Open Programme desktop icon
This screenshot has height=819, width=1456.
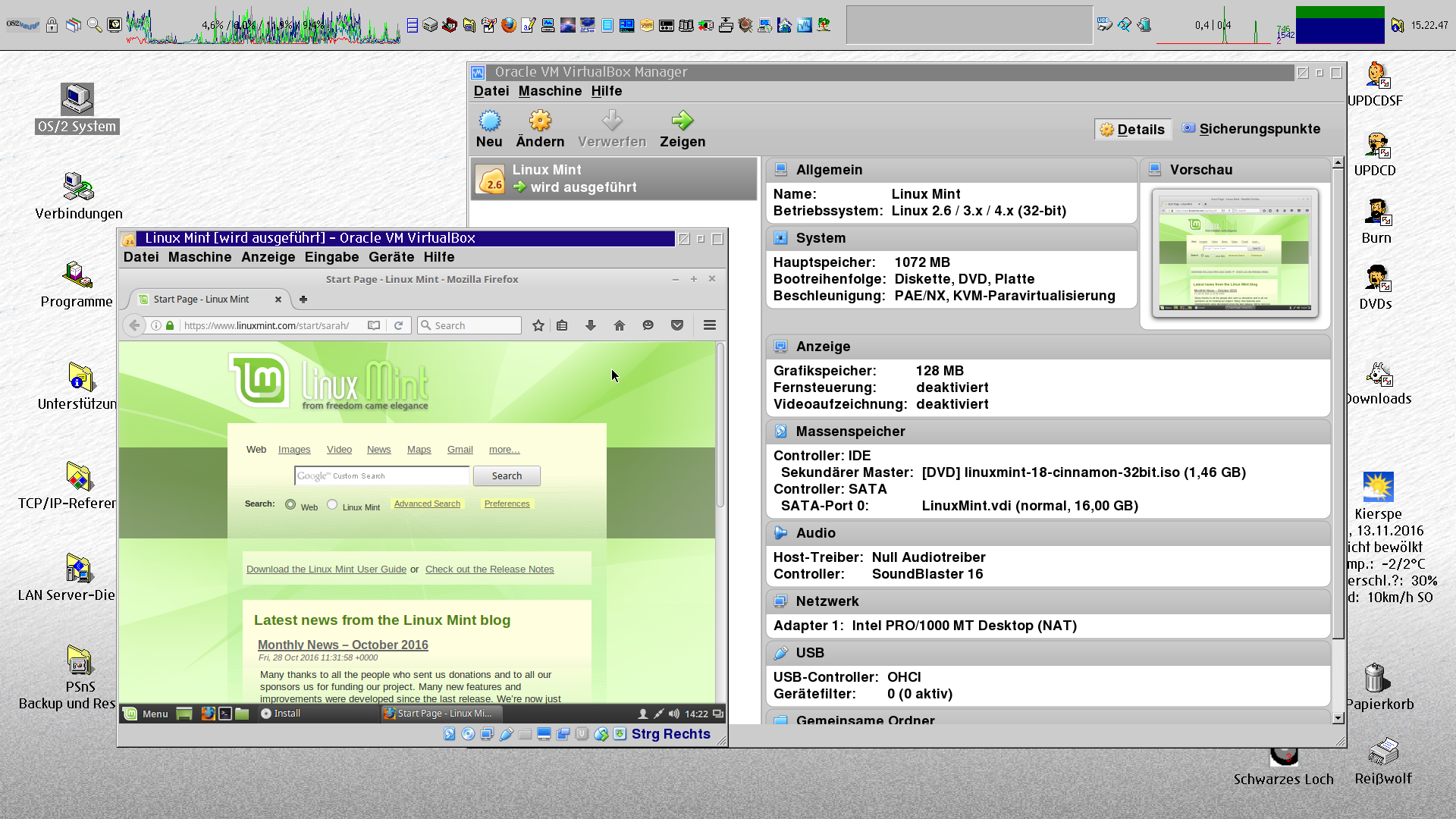[x=77, y=275]
